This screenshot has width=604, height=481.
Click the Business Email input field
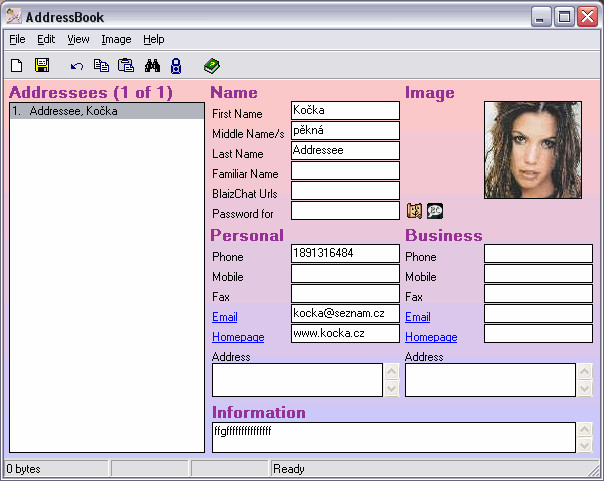tap(538, 313)
